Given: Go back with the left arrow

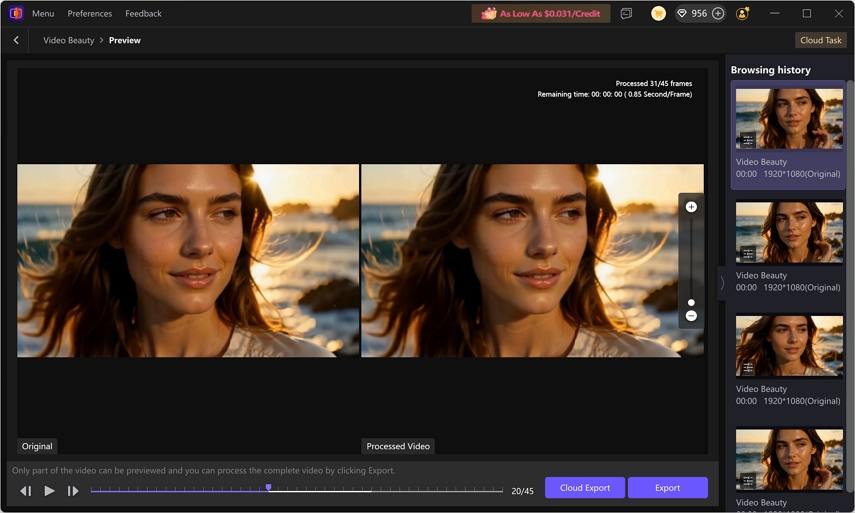Looking at the screenshot, I should click(16, 40).
